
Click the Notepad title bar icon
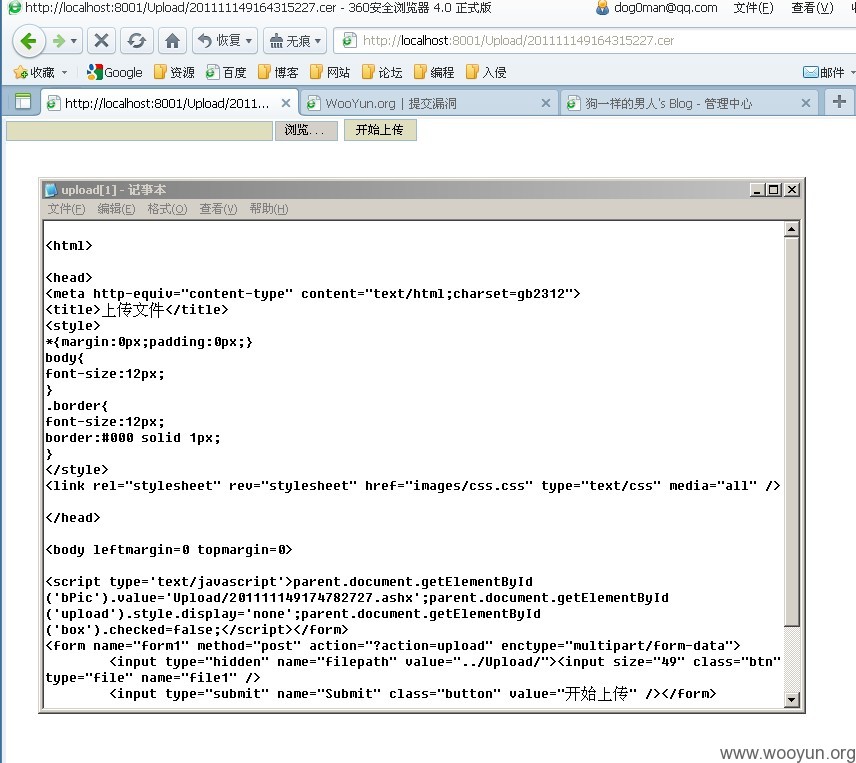click(x=51, y=189)
